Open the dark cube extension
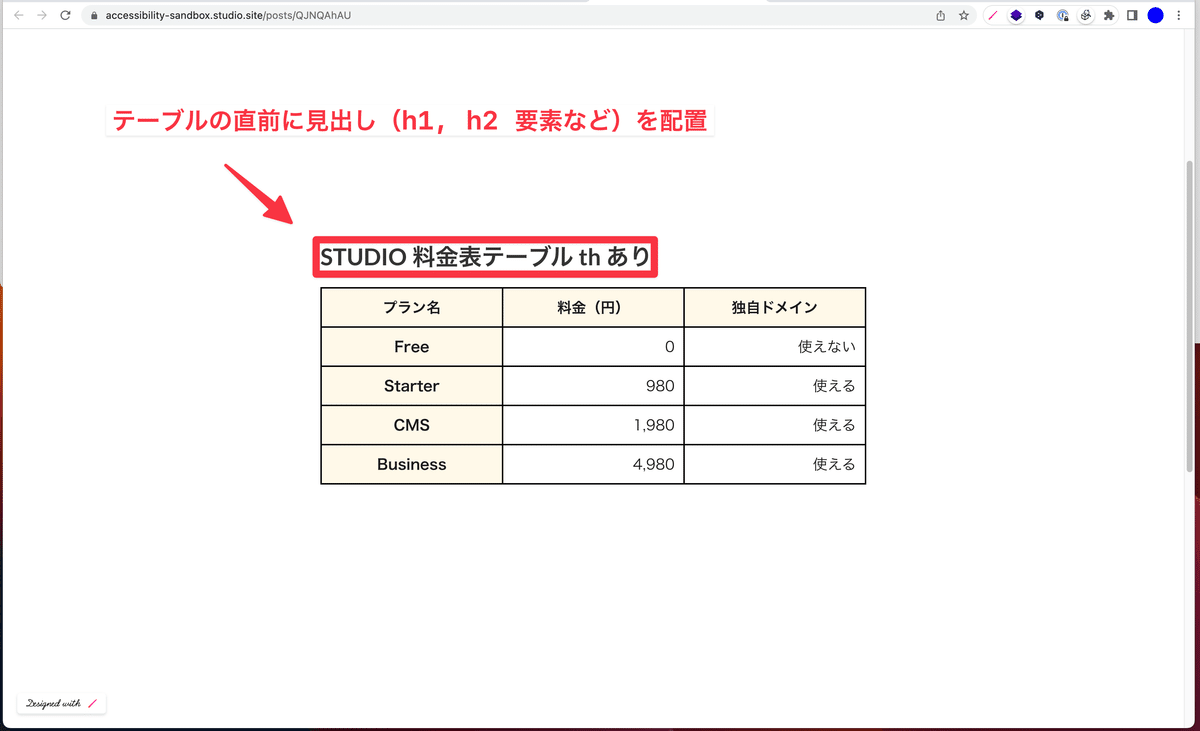1200x731 pixels. pyautogui.click(x=1040, y=15)
